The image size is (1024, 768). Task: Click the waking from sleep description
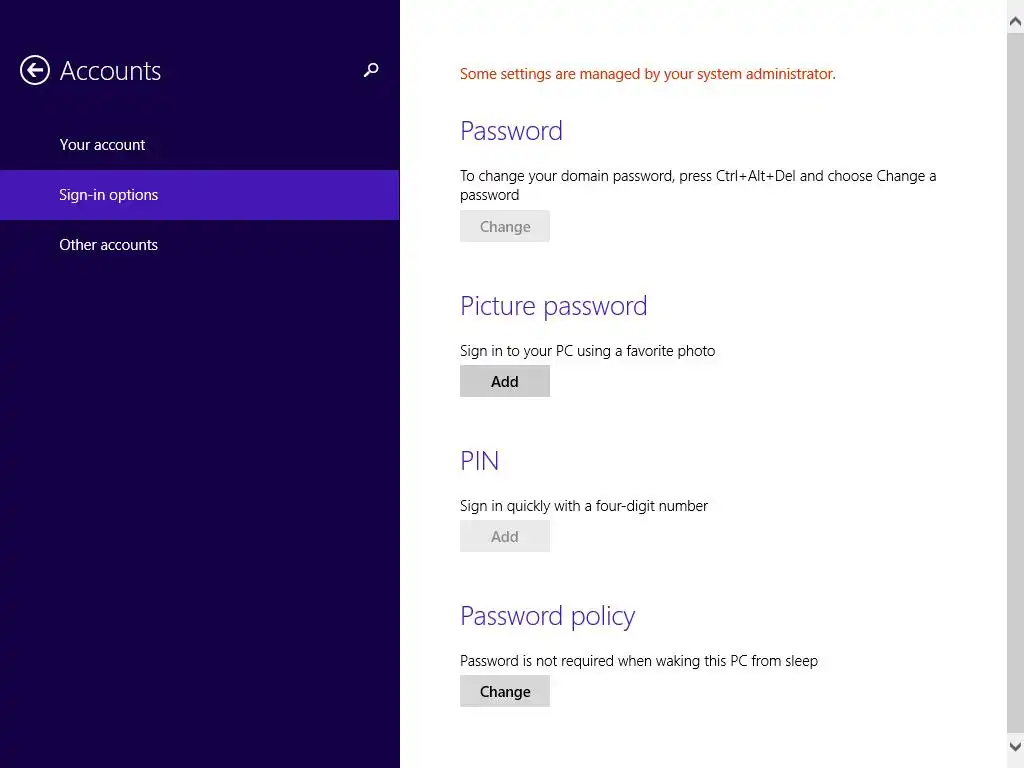pos(639,661)
